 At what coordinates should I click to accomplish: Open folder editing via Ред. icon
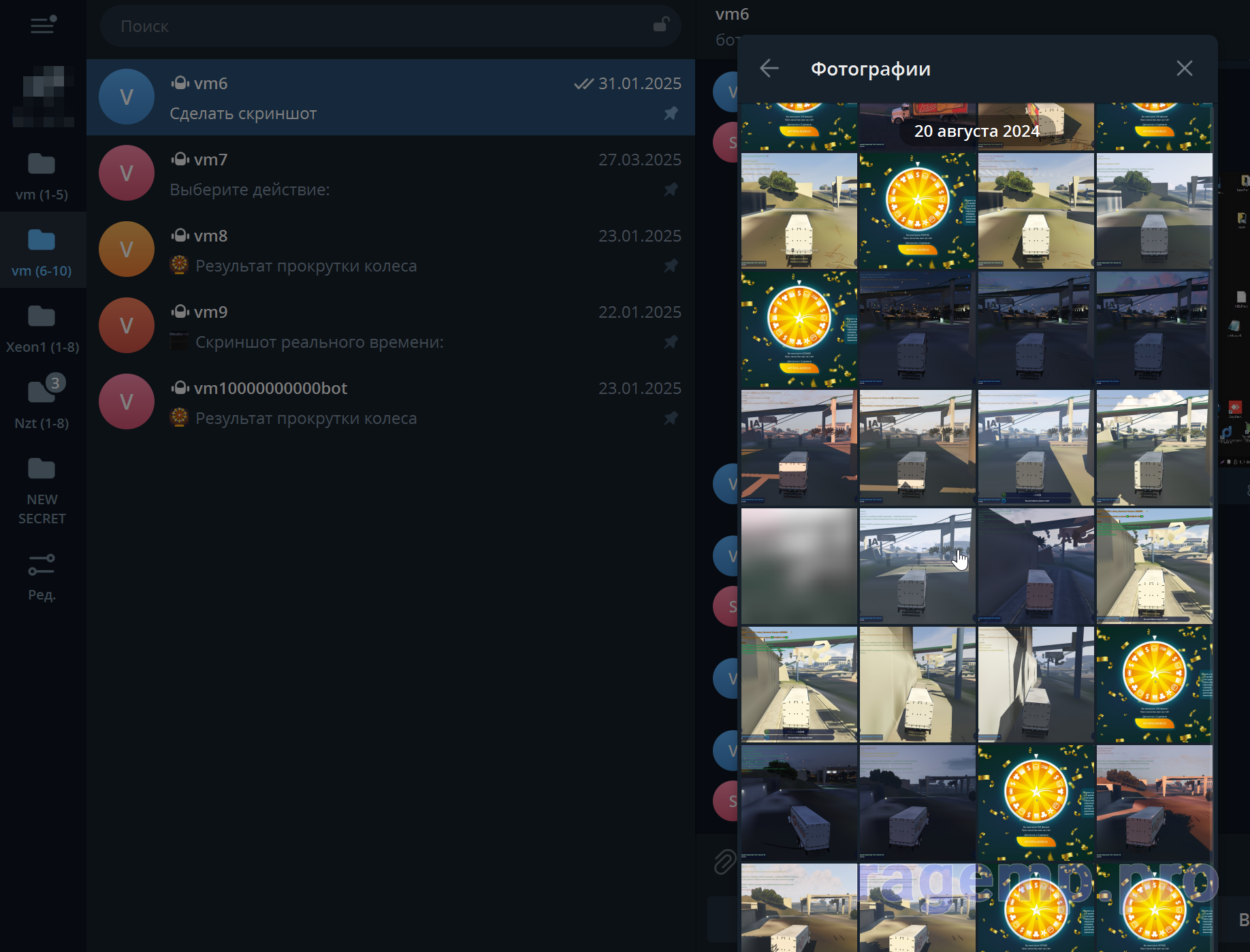point(42,575)
